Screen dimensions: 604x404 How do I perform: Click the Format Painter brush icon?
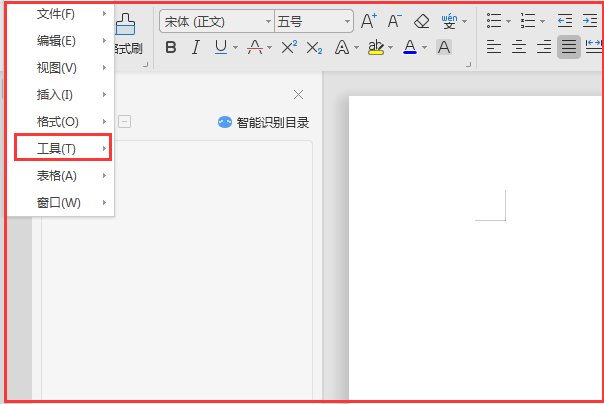click(x=126, y=25)
